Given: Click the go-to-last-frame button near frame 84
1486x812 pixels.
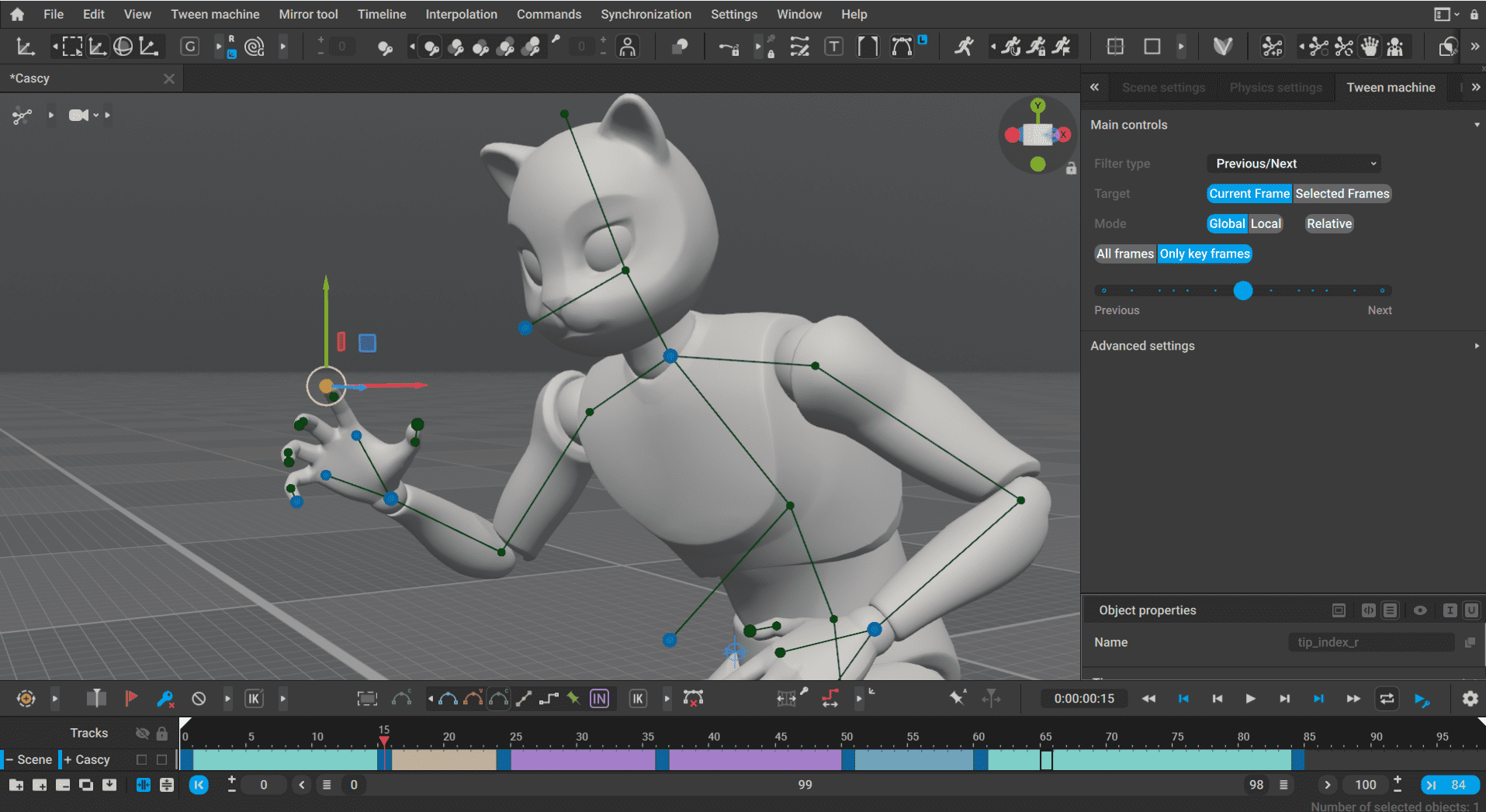Looking at the screenshot, I should click(1431, 785).
